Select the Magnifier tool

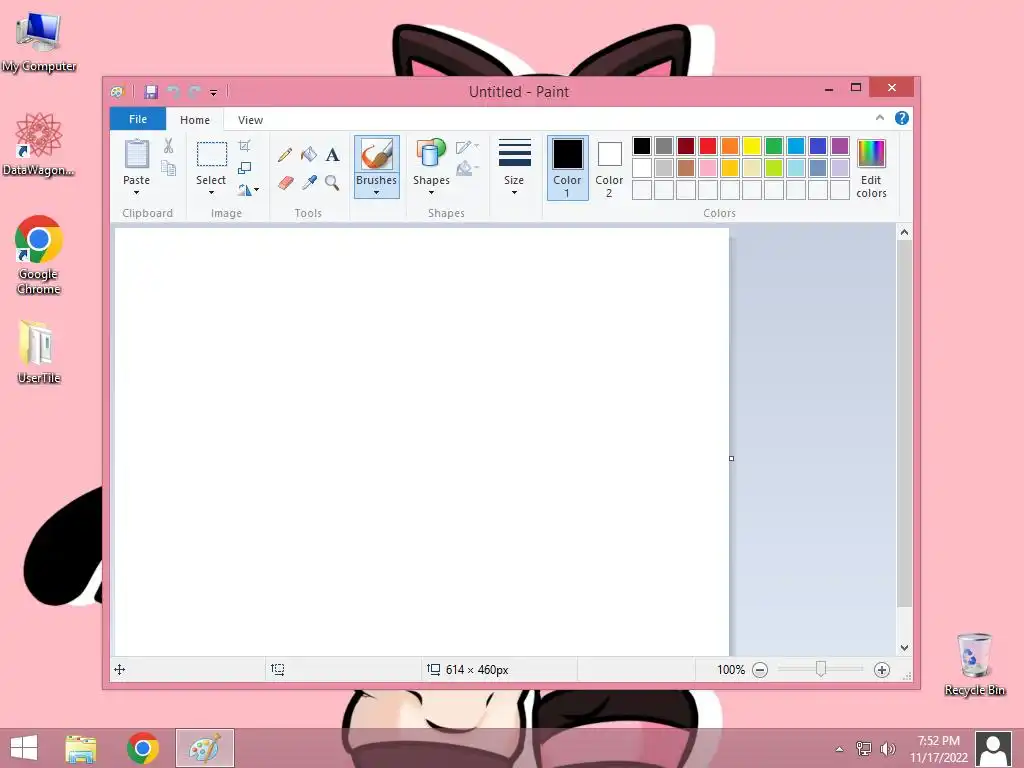click(x=332, y=183)
